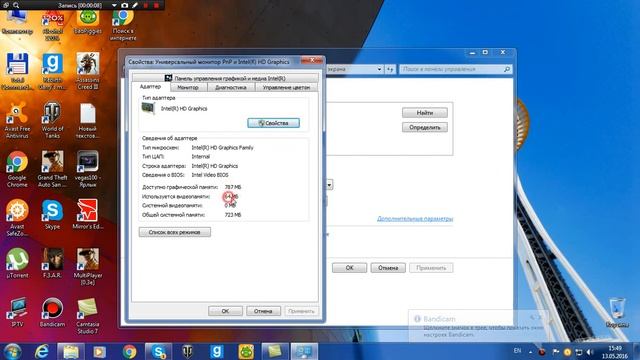Screen dimensions: 640x360
Task: Open the IPTV desktop shortcut
Action: coord(17,312)
